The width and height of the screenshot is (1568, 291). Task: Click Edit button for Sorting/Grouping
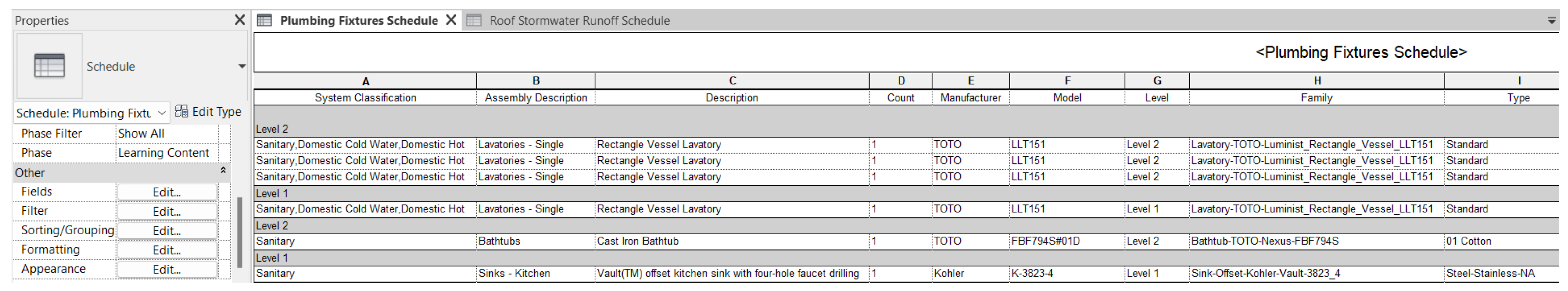167,231
